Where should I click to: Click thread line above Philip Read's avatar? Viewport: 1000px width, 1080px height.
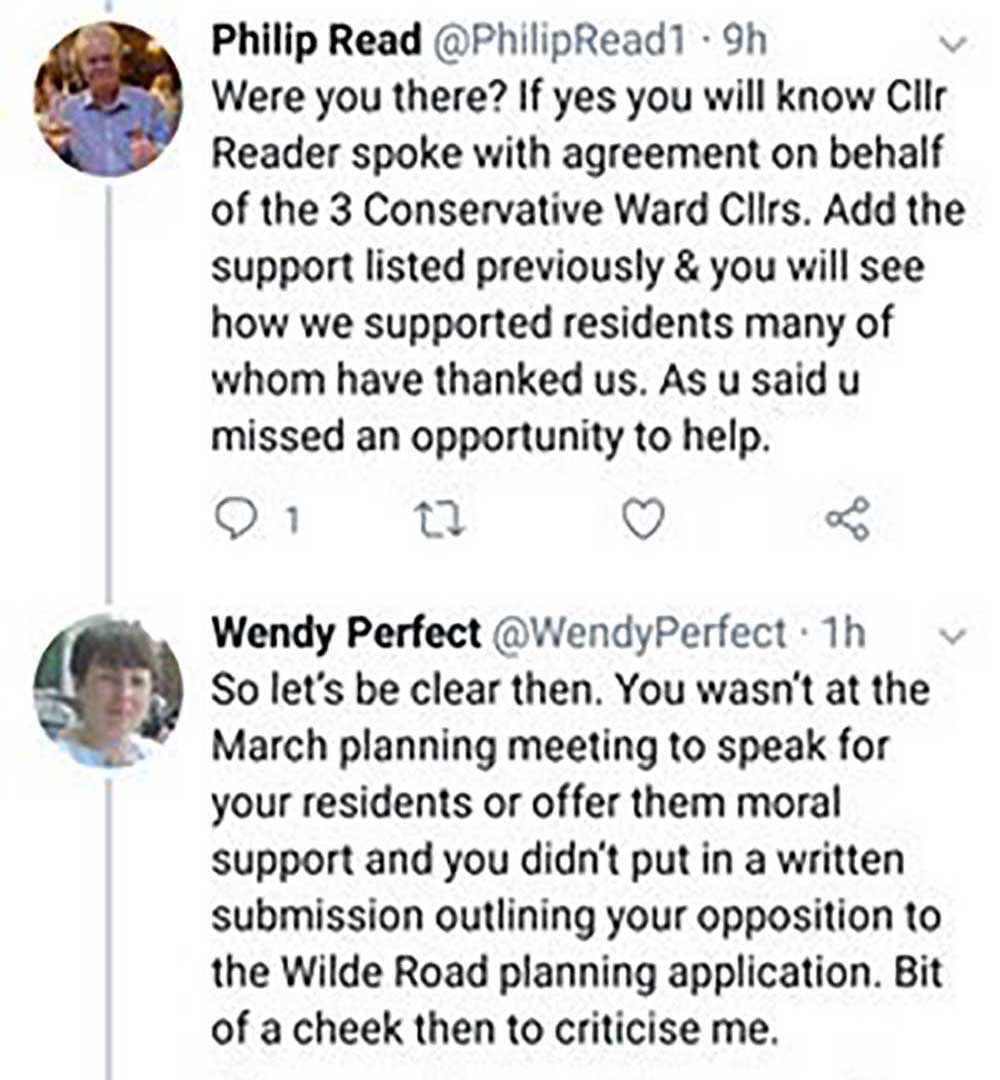(108, 10)
